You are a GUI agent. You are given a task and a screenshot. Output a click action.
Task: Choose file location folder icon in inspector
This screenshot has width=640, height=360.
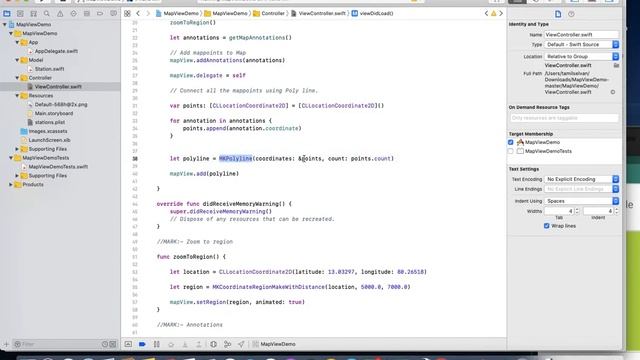pyautogui.click(x=616, y=65)
